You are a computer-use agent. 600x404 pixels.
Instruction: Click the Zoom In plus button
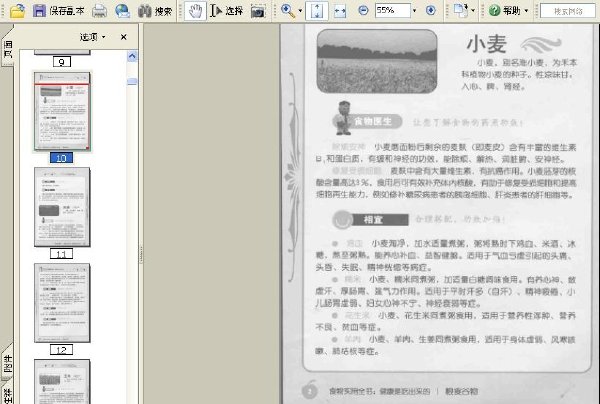430,10
